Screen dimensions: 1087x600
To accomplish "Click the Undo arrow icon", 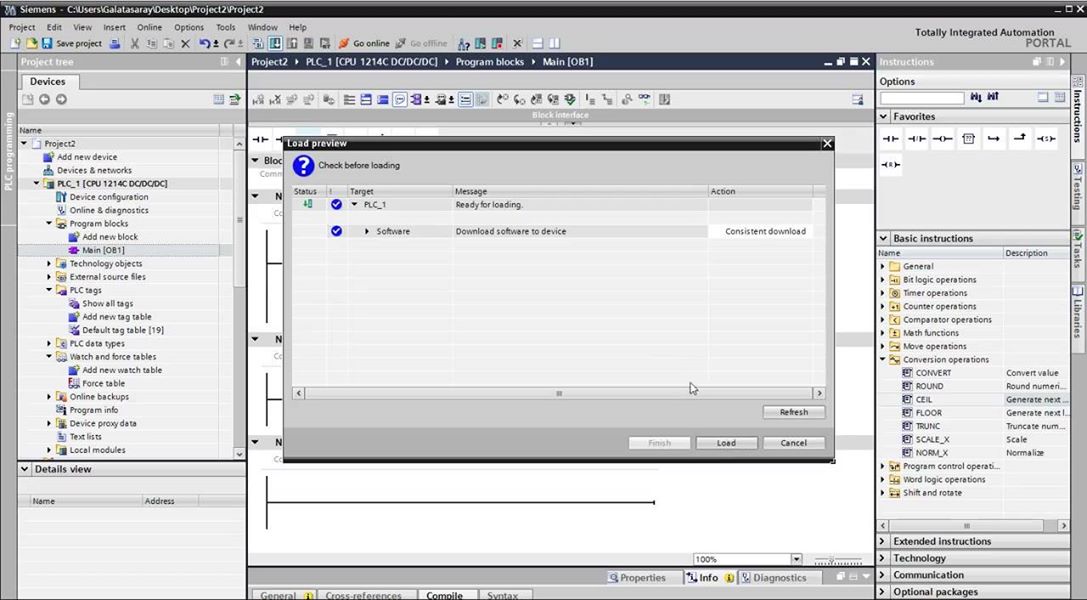I will [205, 44].
